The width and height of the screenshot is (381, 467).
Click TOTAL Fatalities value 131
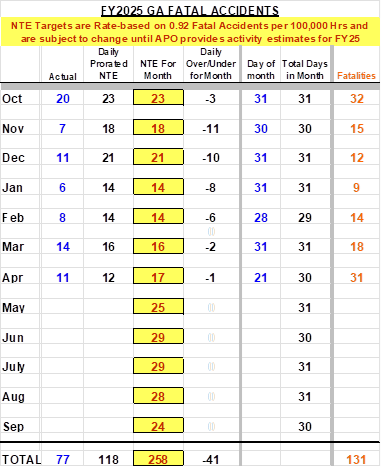click(x=356, y=460)
